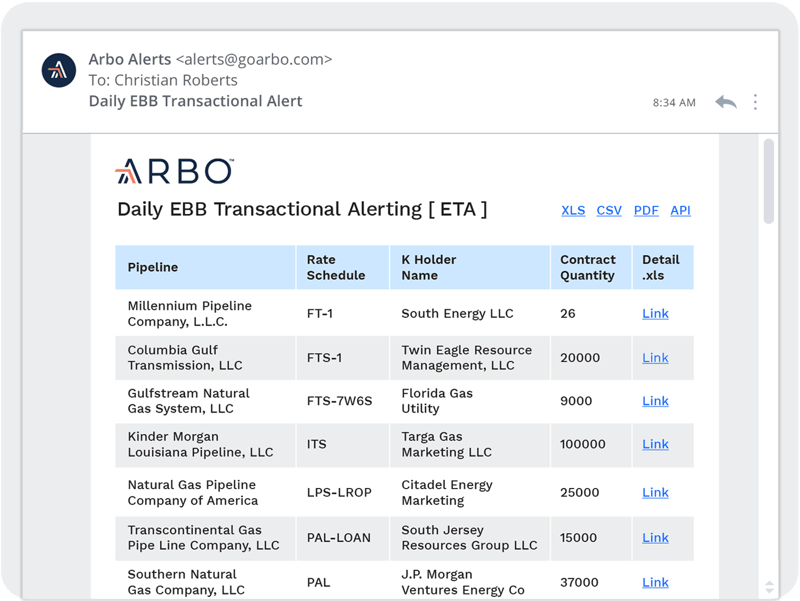Open the PDF export link
Screen dimensions: 800x601
646,210
